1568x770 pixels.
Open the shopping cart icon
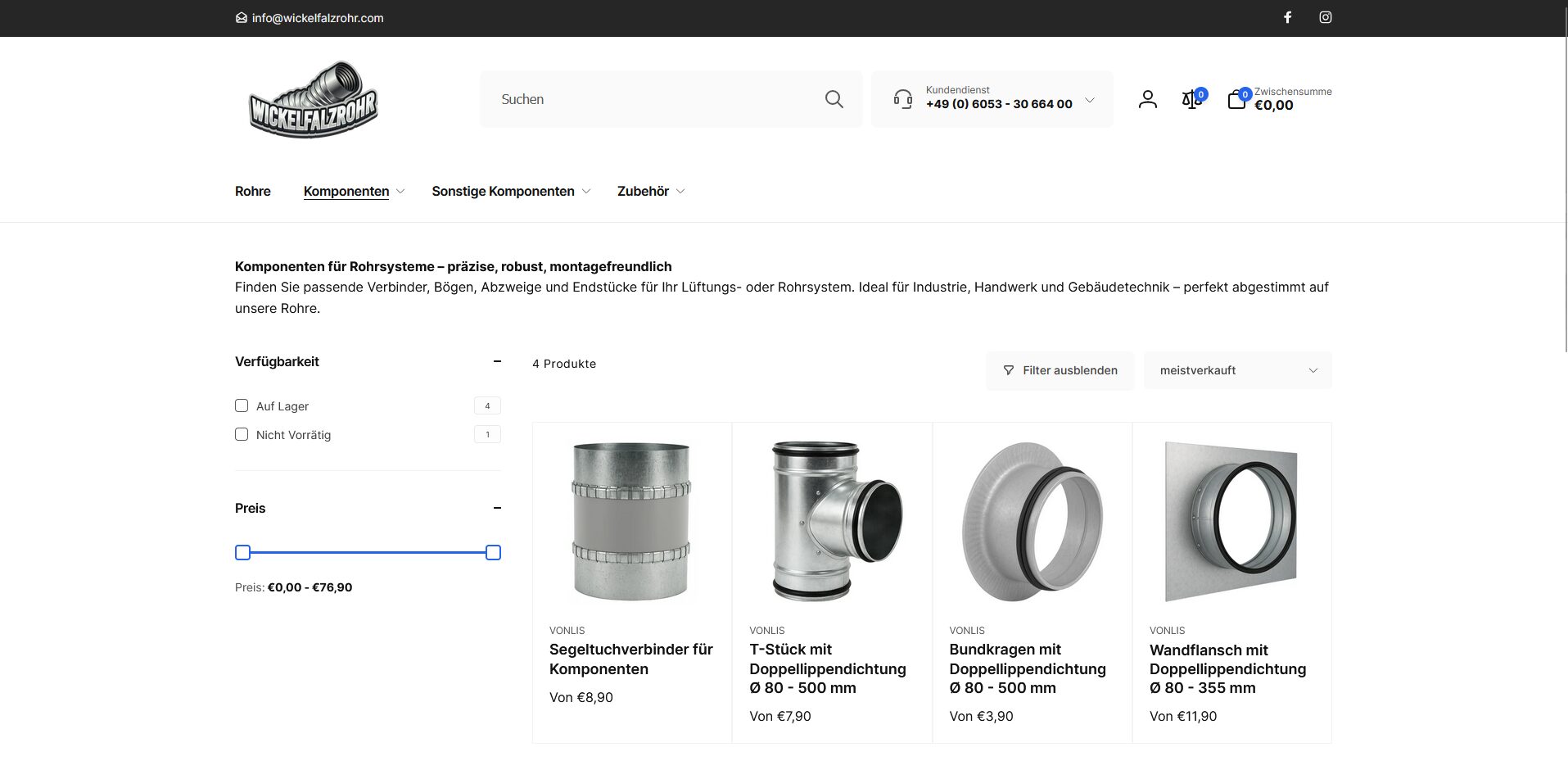coord(1236,100)
